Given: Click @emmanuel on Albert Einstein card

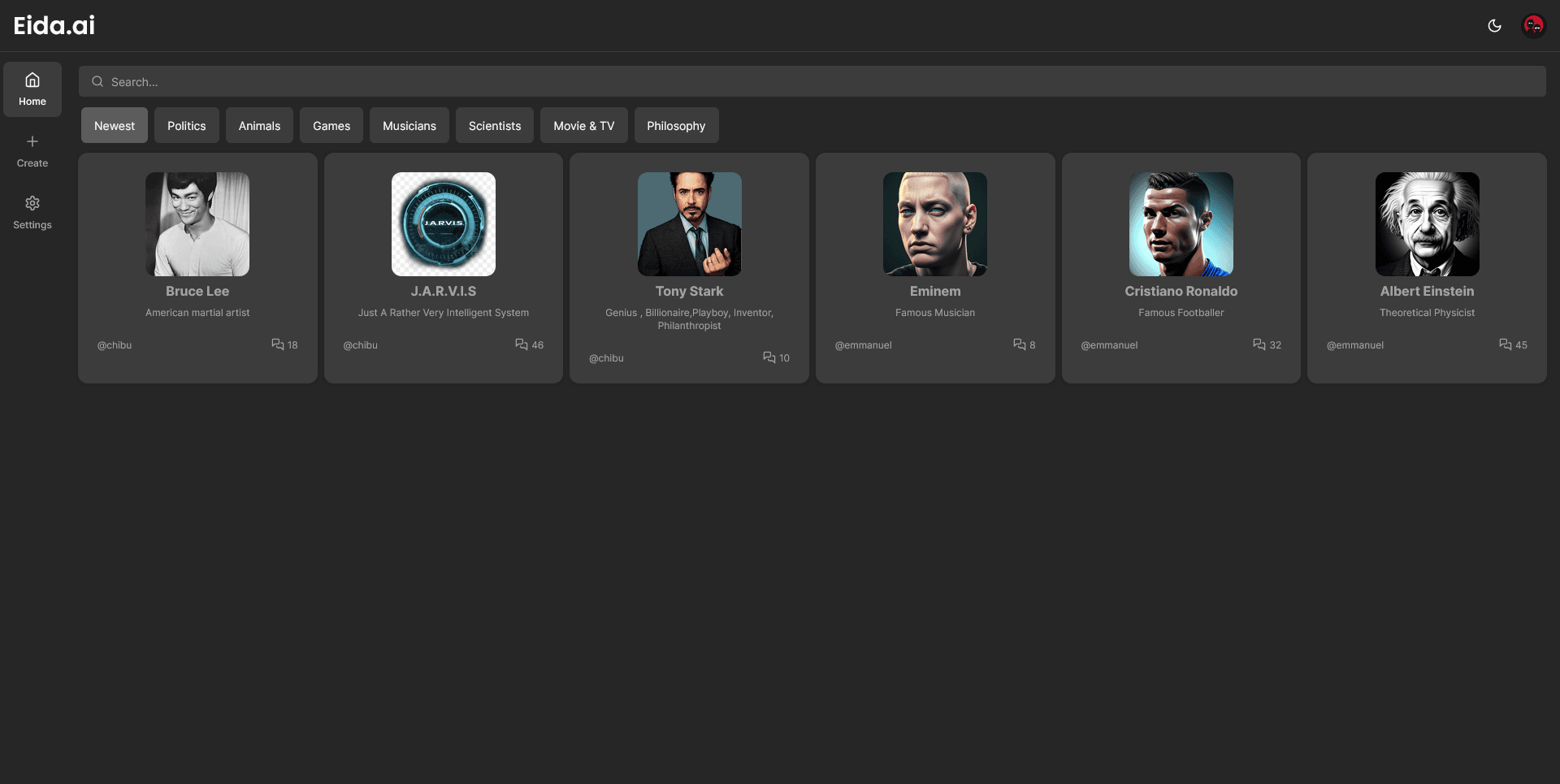Looking at the screenshot, I should 1355,345.
